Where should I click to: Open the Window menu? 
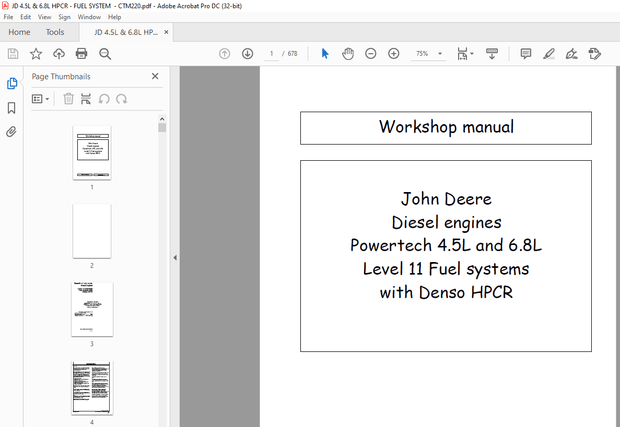89,17
